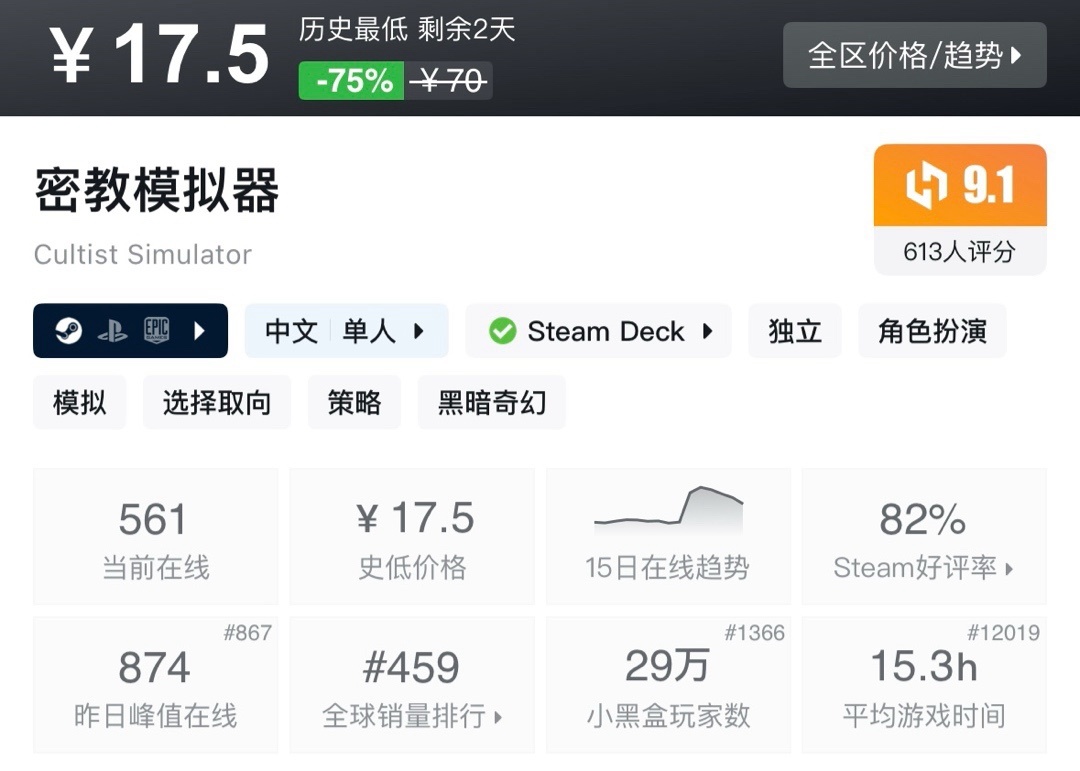The width and height of the screenshot is (1080, 771).
Task: Open Steam好评率 82% review details
Action: point(924,536)
